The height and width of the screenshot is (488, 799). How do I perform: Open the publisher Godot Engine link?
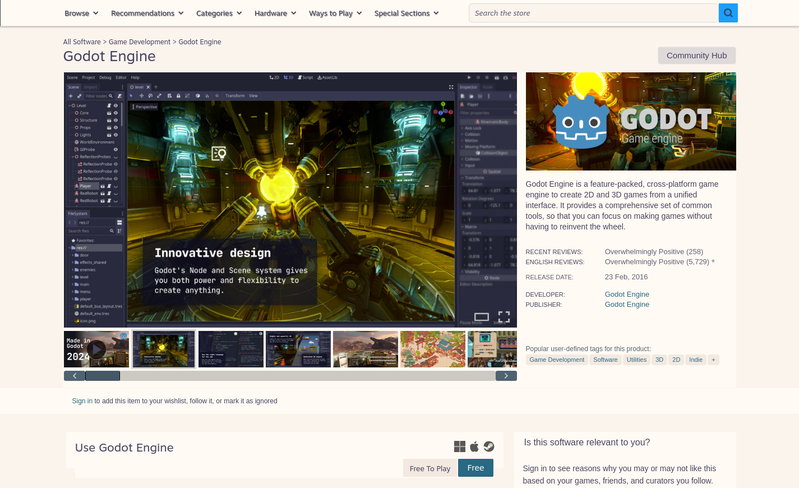tap(627, 305)
